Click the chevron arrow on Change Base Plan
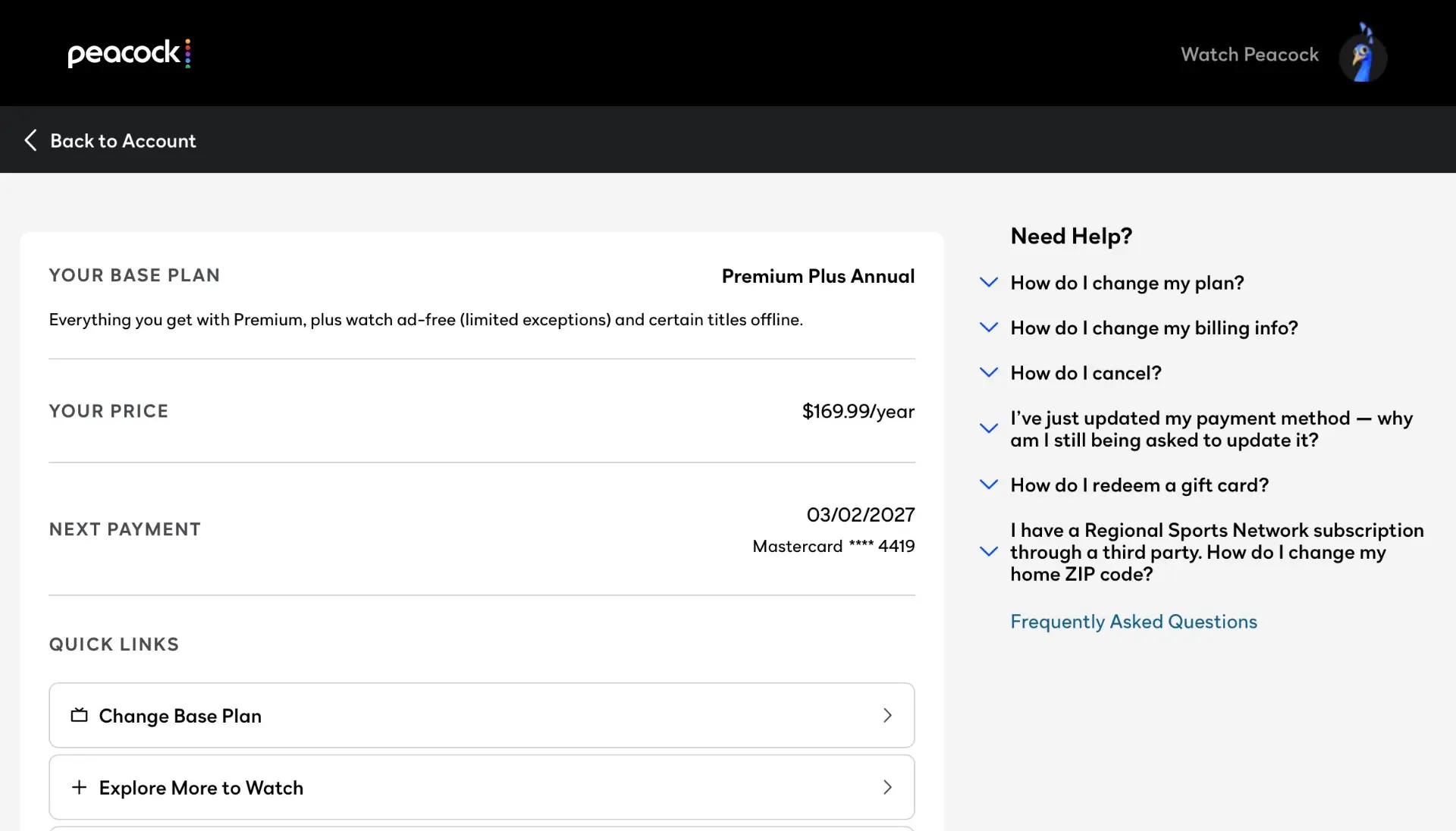 (887, 715)
